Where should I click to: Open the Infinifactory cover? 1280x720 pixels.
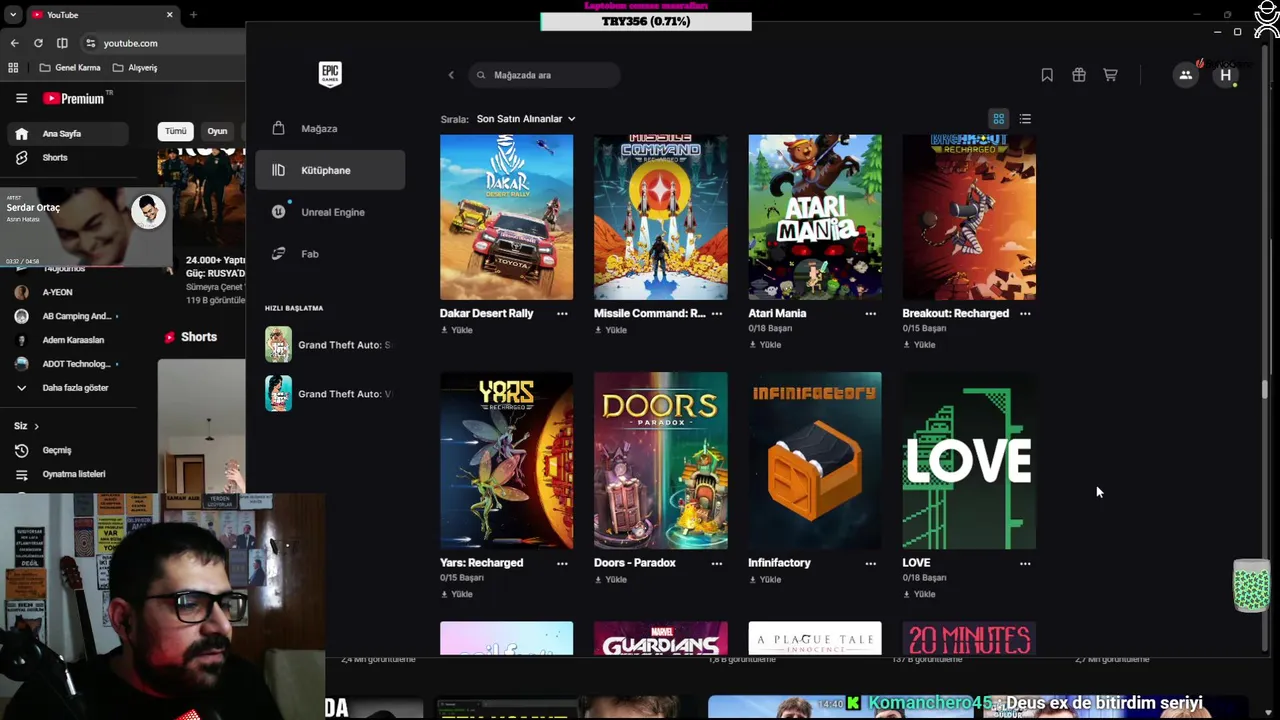(x=815, y=461)
